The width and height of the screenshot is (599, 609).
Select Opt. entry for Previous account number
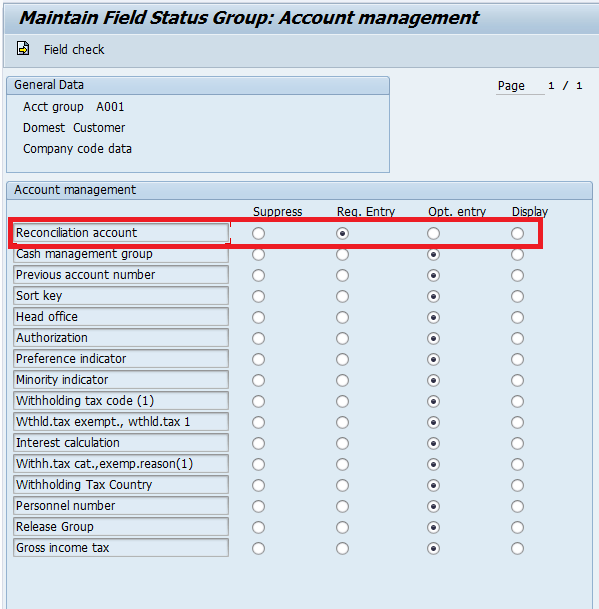[x=434, y=275]
